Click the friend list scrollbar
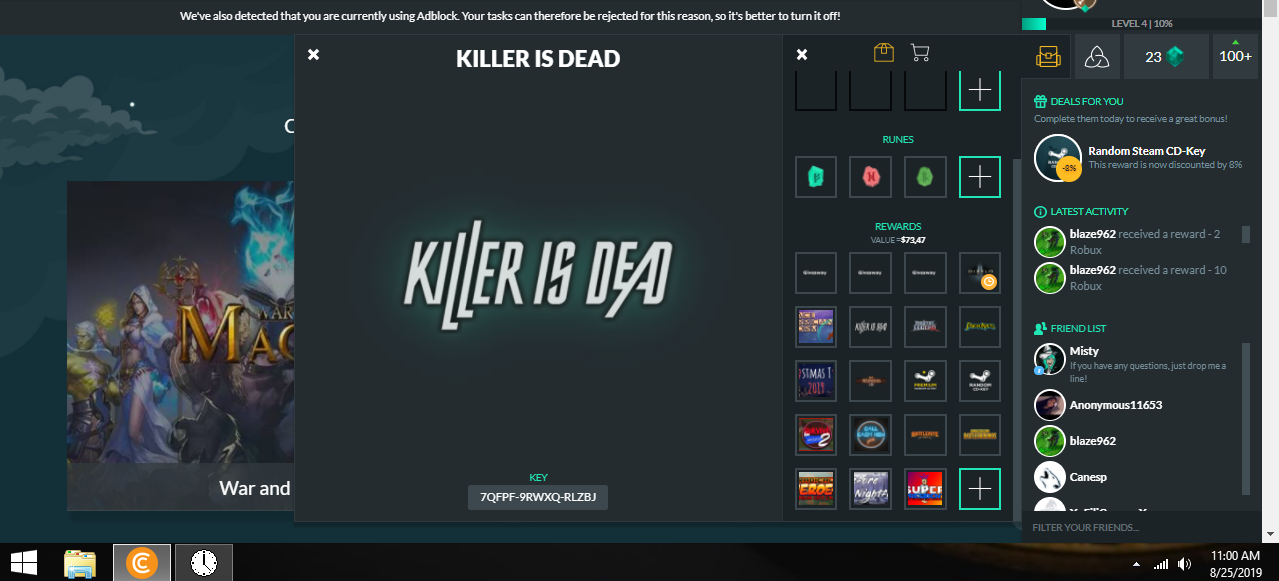This screenshot has width=1279, height=581. (1246, 418)
